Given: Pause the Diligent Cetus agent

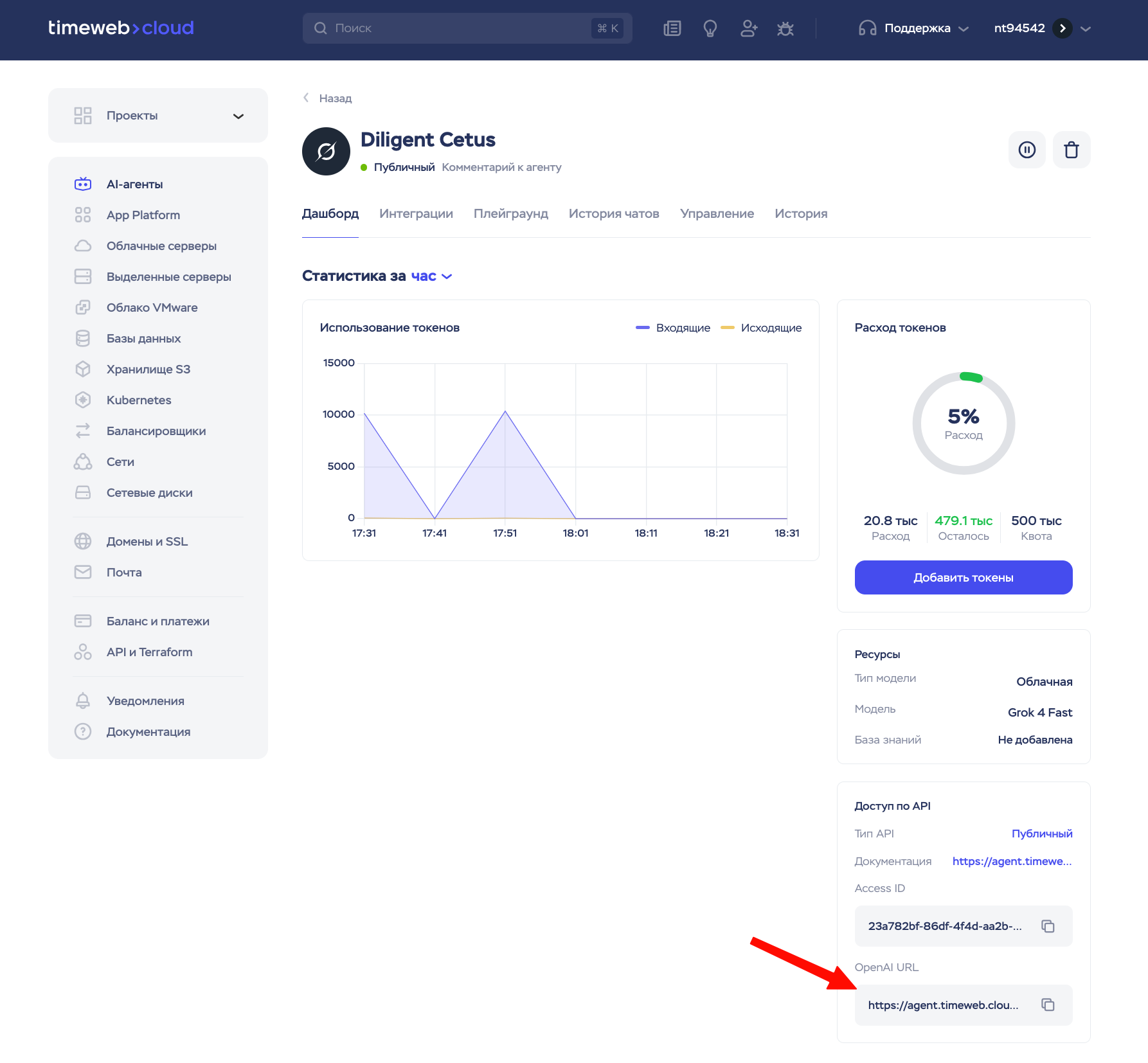Looking at the screenshot, I should tap(1027, 150).
